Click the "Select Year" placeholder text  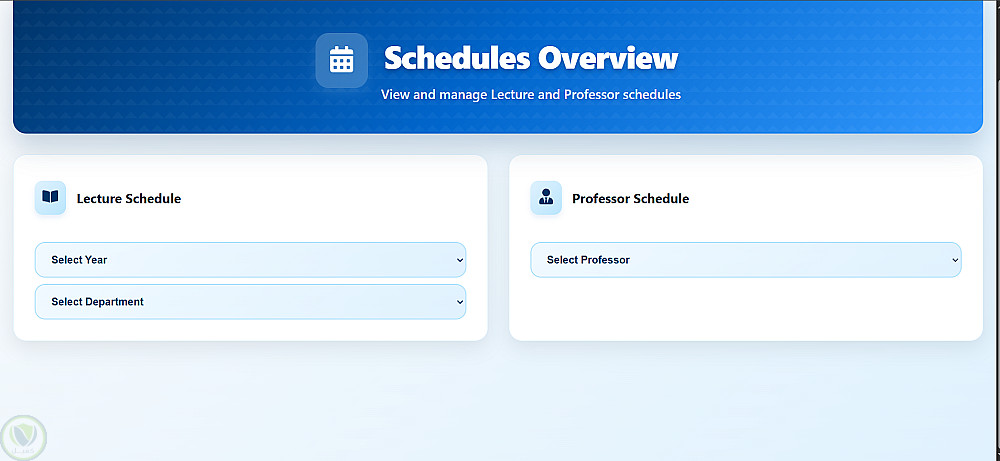click(79, 260)
